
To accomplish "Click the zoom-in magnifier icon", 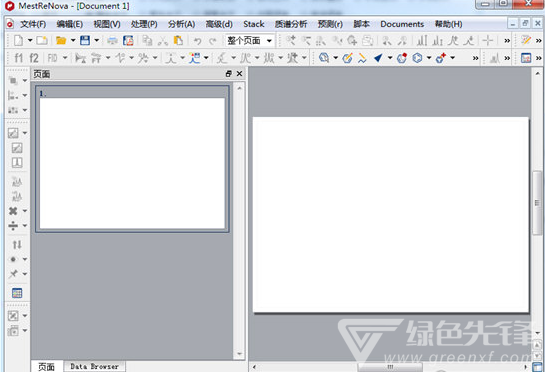I will click(291, 41).
